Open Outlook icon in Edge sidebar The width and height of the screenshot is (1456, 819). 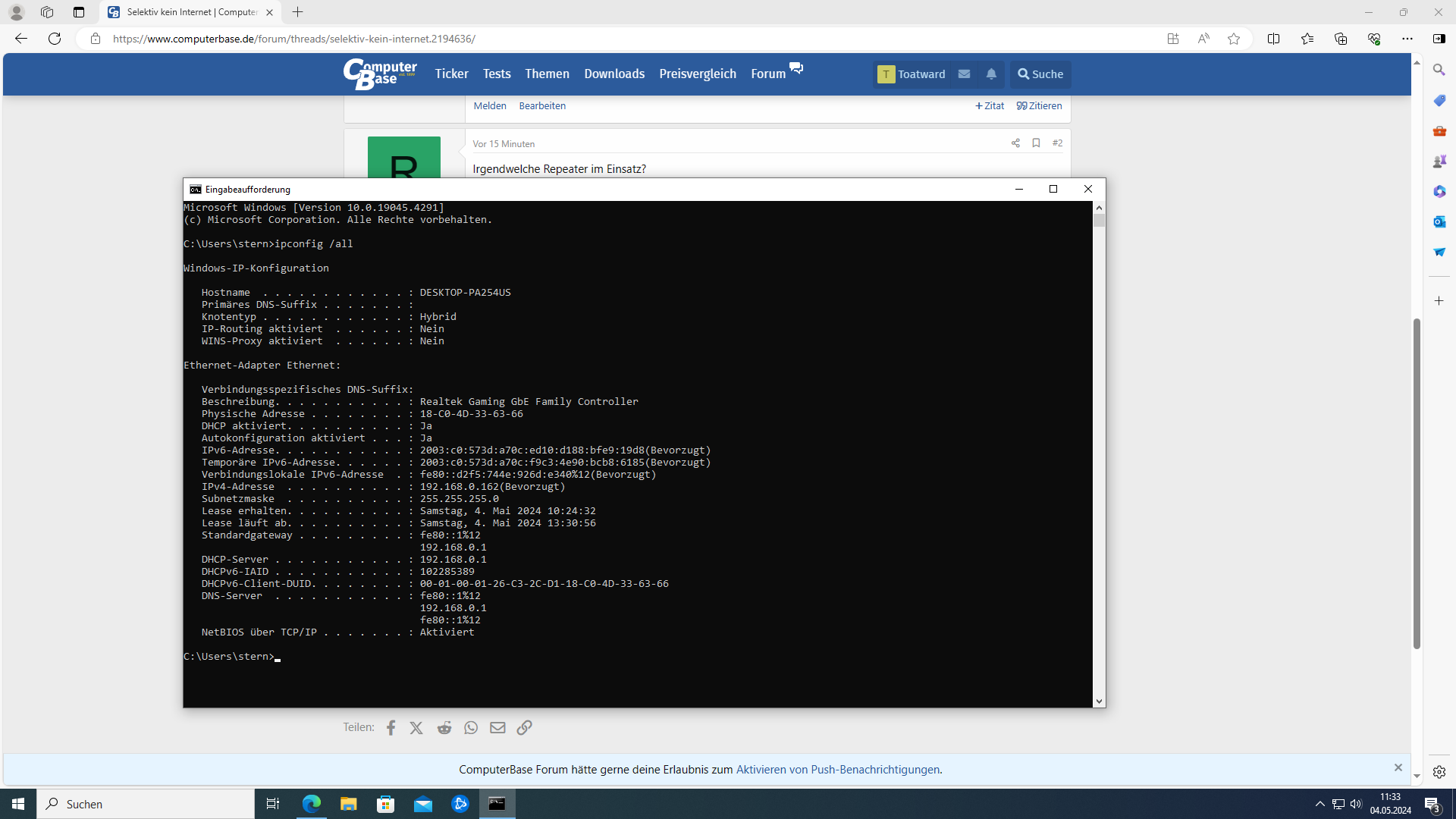click(1439, 221)
